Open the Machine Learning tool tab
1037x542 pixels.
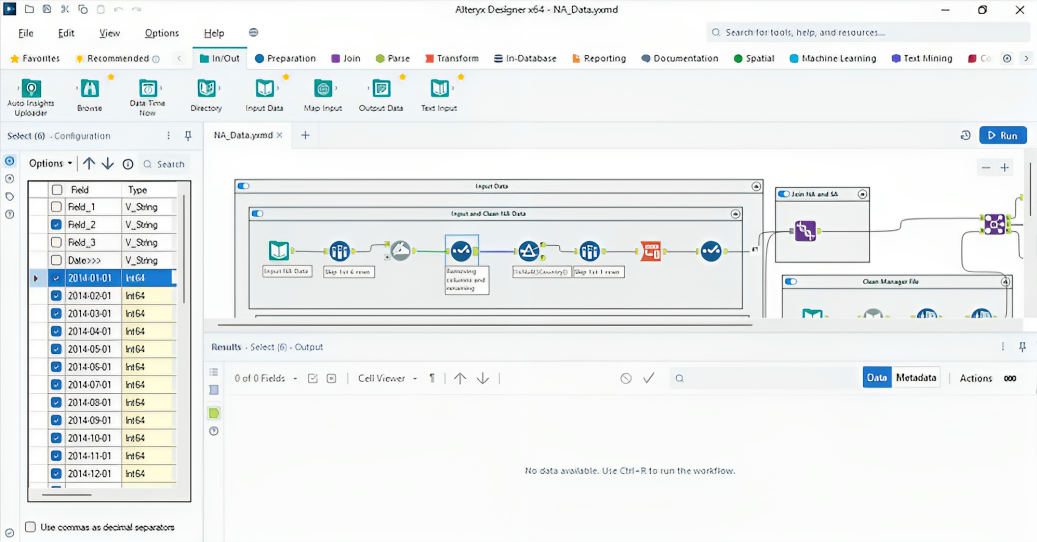(833, 58)
